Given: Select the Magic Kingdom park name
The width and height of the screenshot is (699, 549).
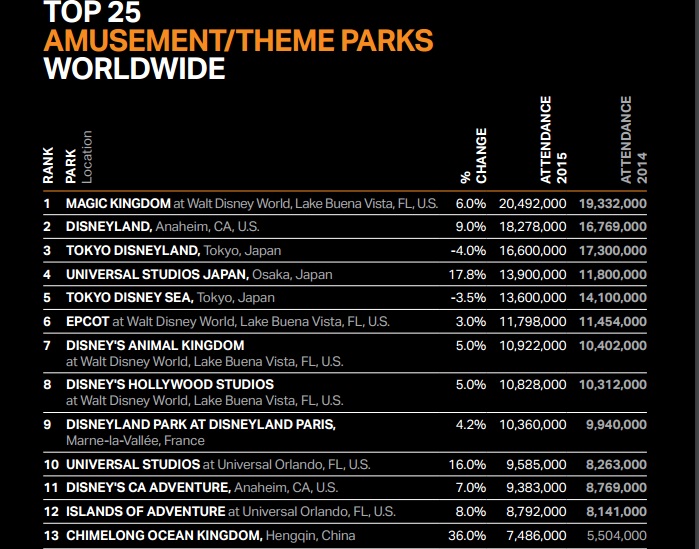Looking at the screenshot, I should coord(118,203).
